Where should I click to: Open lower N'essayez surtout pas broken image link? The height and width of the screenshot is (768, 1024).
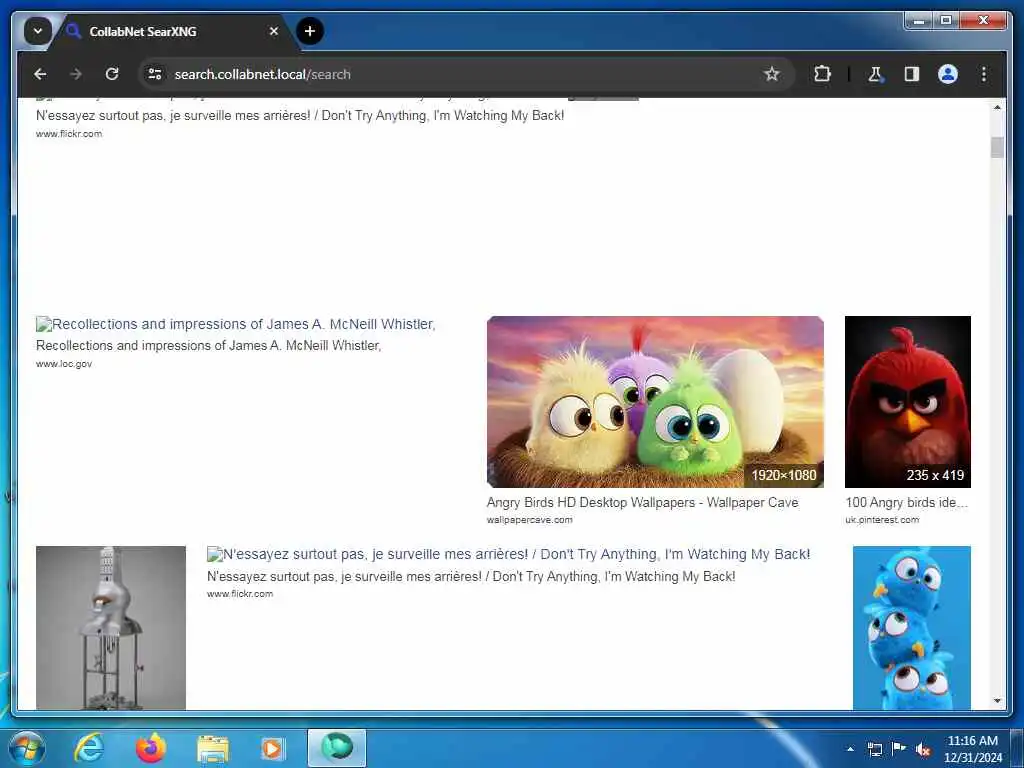[x=508, y=554]
